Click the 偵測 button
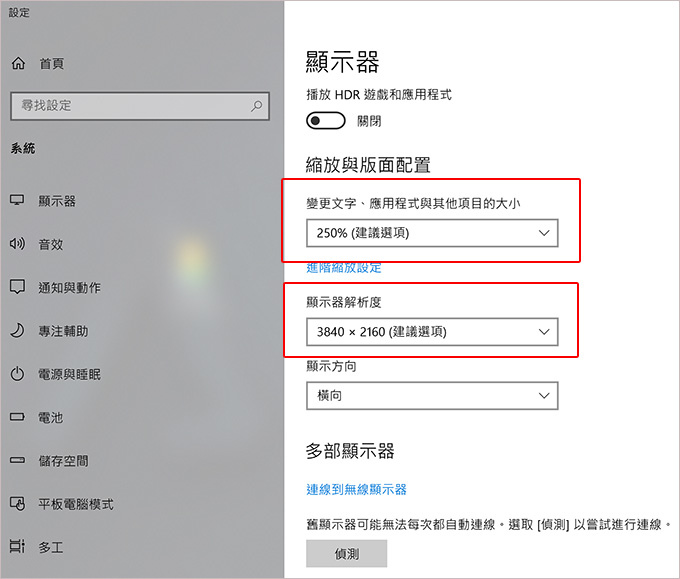This screenshot has width=680, height=579. (x=347, y=553)
